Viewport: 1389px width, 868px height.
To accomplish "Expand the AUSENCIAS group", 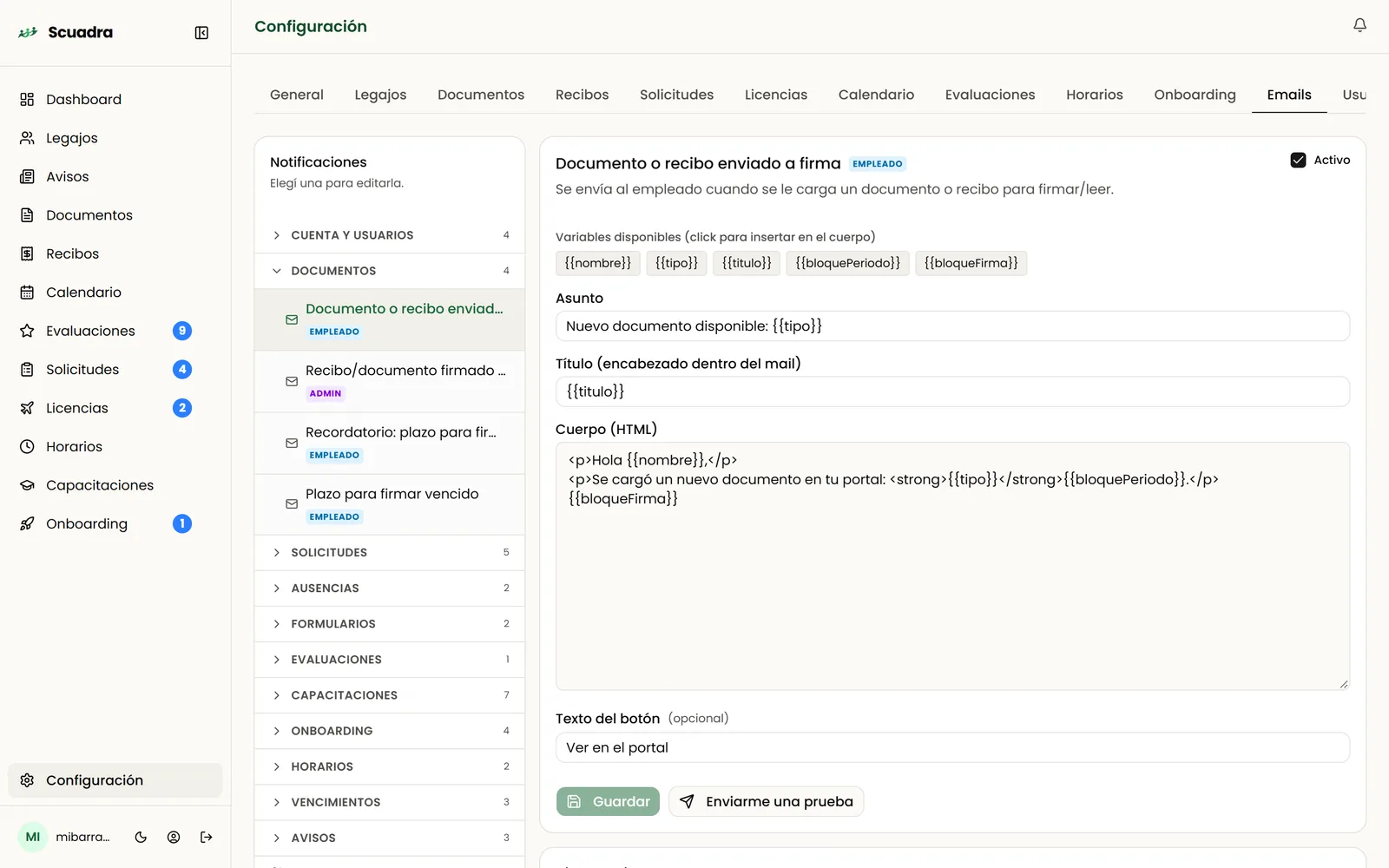I will click(x=390, y=589).
